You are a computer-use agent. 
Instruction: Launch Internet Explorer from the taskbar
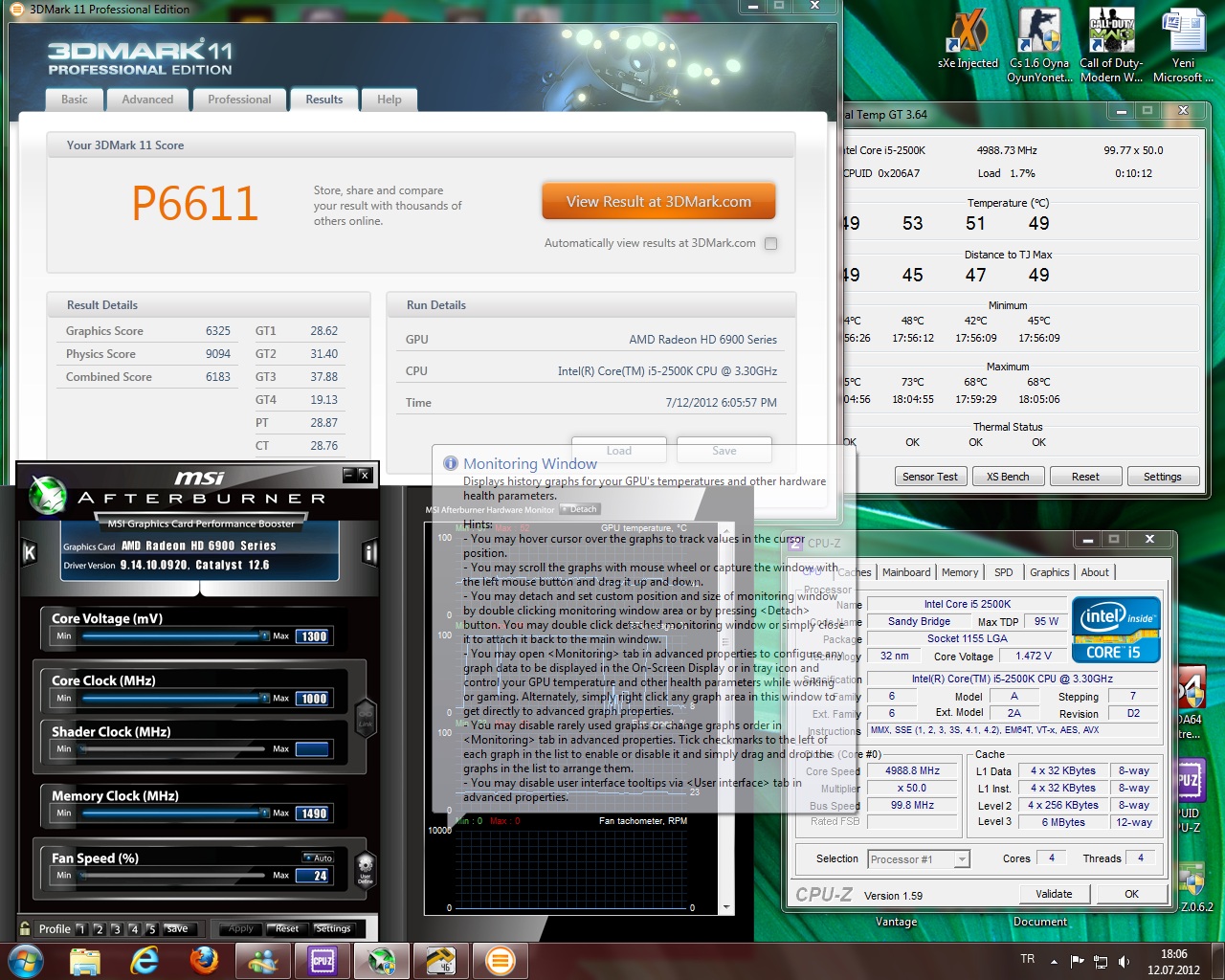pos(145,961)
